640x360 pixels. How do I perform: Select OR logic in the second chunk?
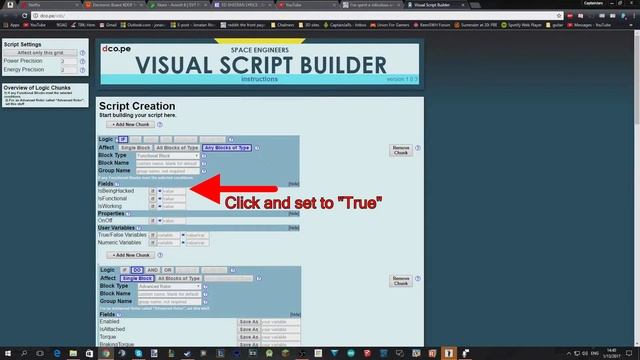pos(167,270)
